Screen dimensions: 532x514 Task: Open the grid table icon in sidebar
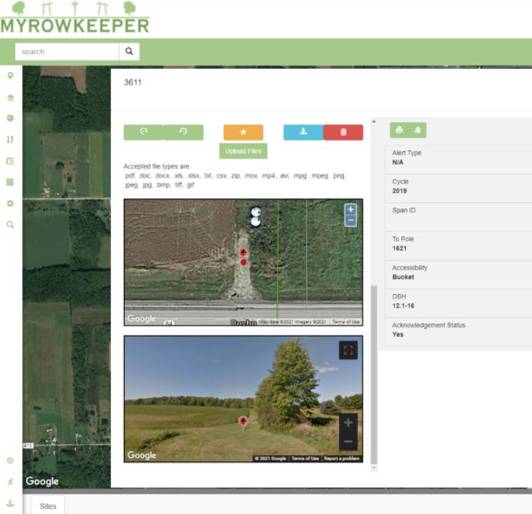(10, 182)
